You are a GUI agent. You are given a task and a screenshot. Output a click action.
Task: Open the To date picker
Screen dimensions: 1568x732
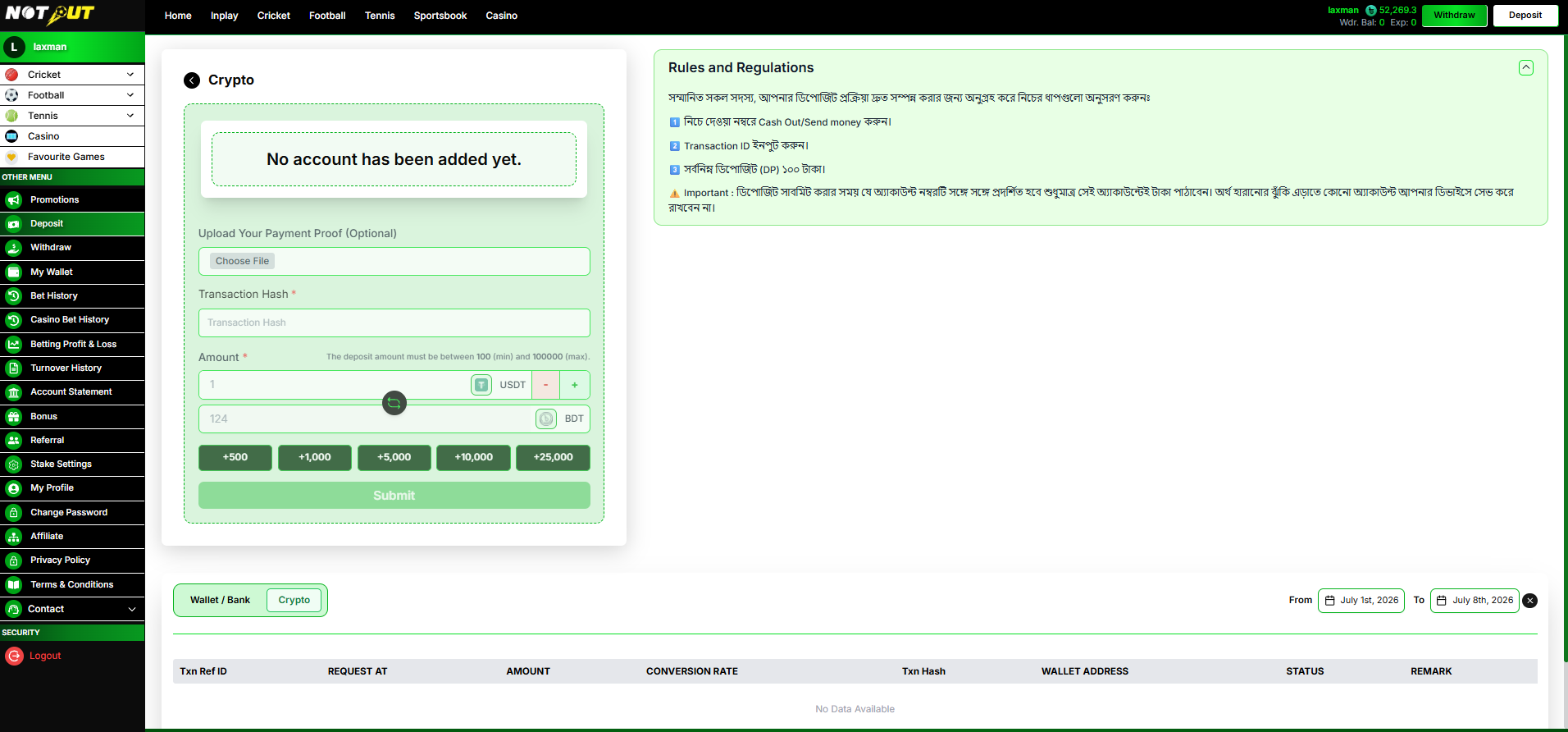(1475, 601)
